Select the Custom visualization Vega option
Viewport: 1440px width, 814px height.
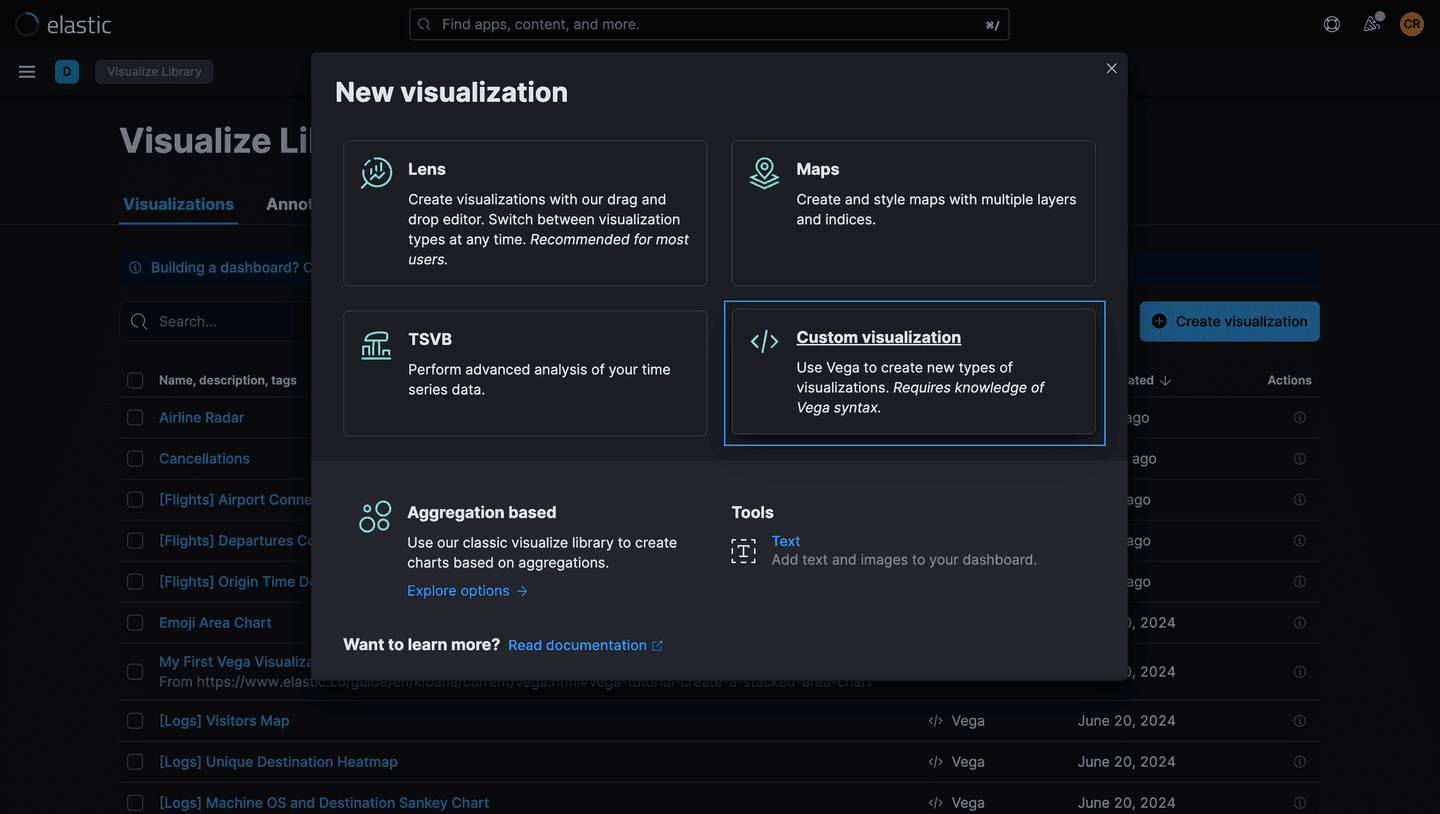pos(913,373)
